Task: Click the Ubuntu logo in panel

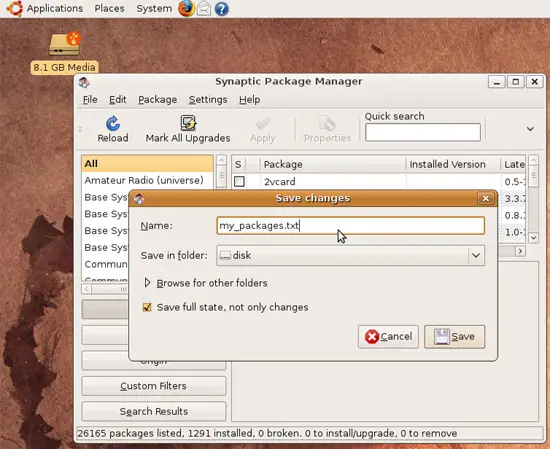Action: click(x=15, y=8)
